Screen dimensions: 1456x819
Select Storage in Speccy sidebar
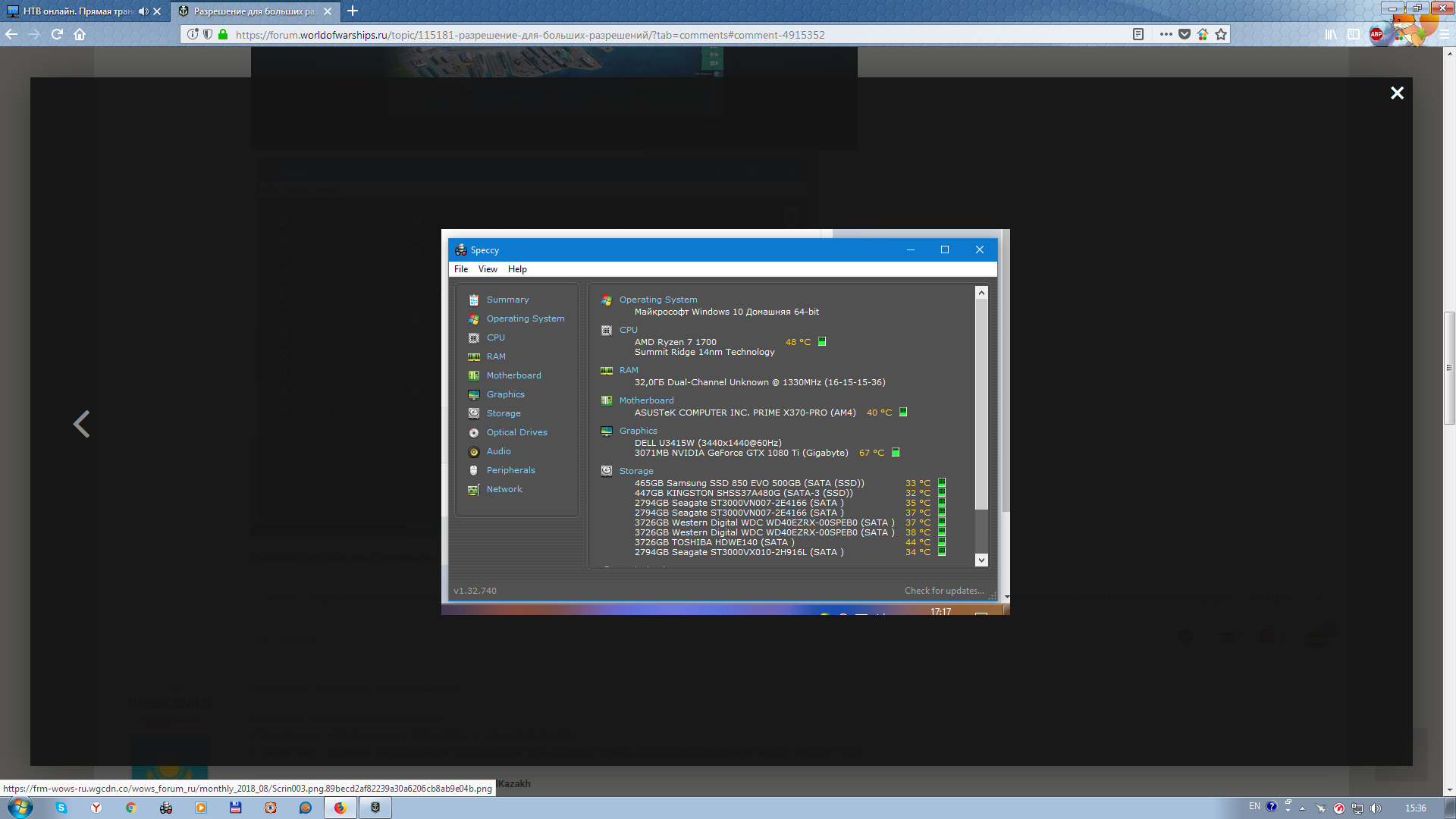(504, 413)
